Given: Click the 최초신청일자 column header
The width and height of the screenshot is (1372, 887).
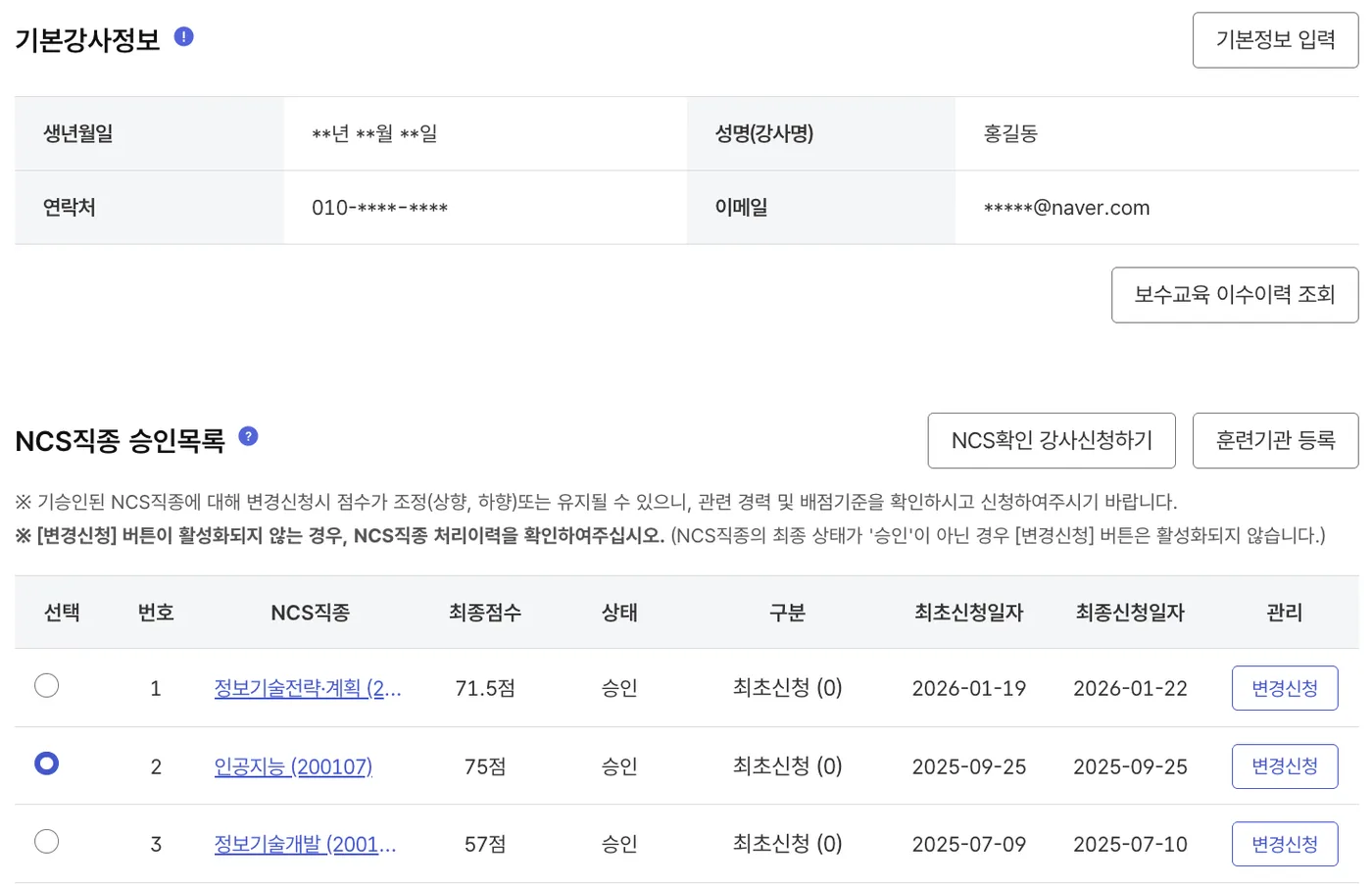Looking at the screenshot, I should coord(968,613).
